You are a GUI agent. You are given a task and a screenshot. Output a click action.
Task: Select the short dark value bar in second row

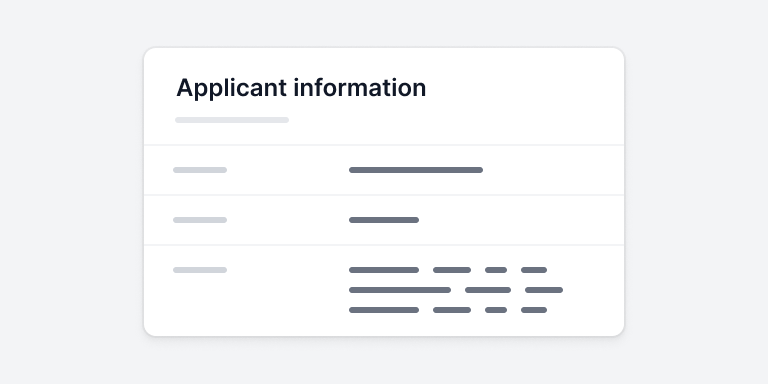[x=384, y=220]
